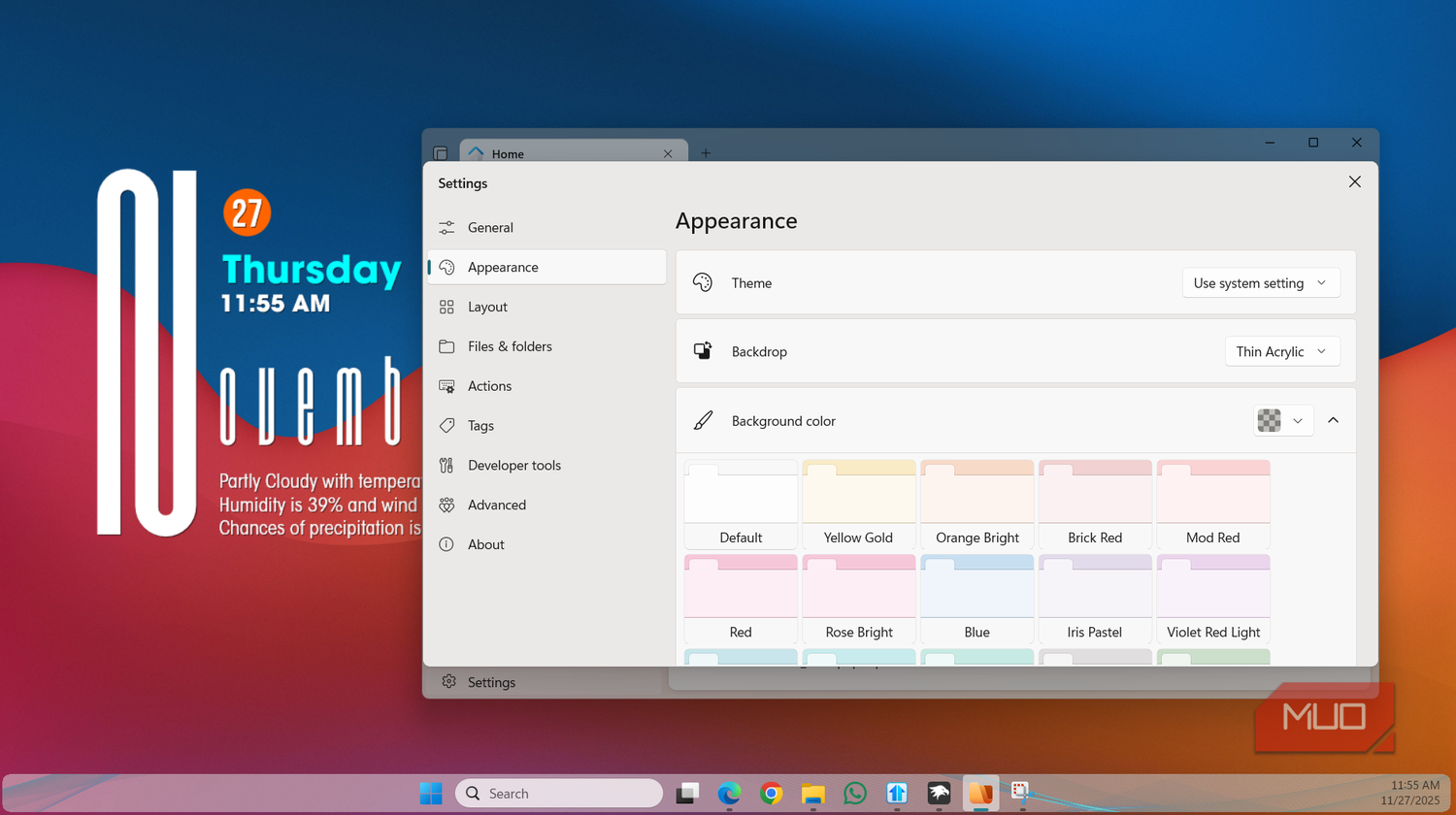Image resolution: width=1456 pixels, height=815 pixels.
Task: Close the Home tab
Action: 668,153
